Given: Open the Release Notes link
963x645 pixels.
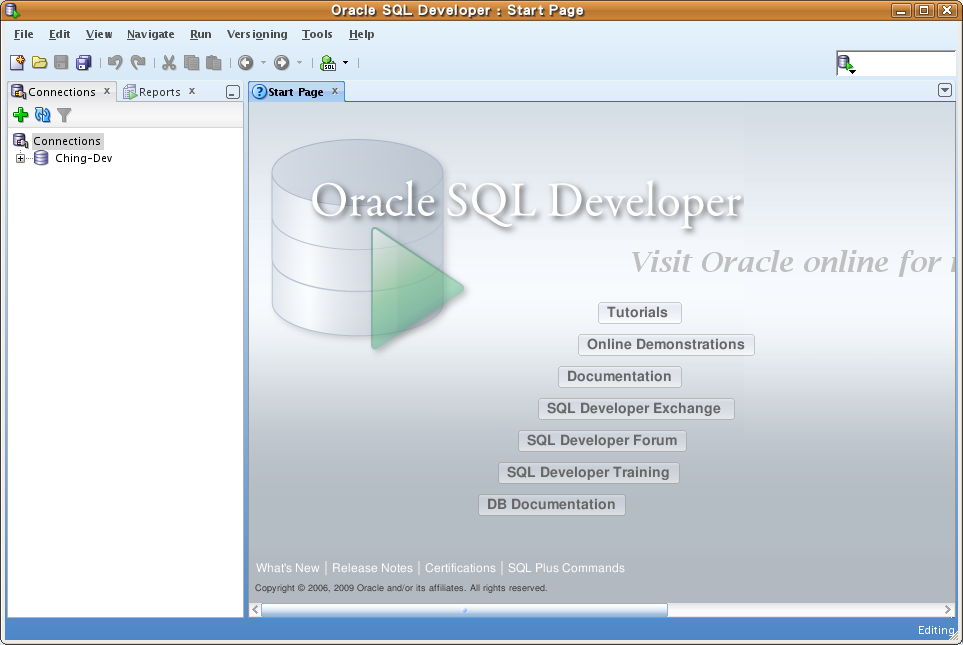Looking at the screenshot, I should coord(372,568).
